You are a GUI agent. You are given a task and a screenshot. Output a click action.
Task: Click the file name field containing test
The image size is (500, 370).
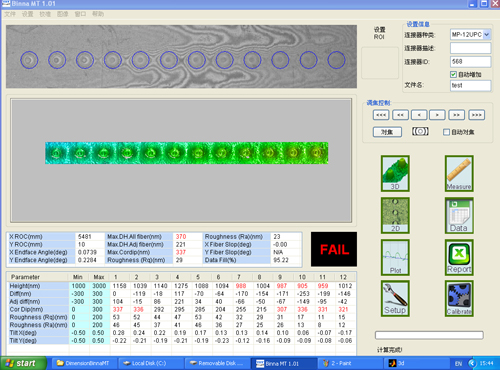[x=470, y=85]
